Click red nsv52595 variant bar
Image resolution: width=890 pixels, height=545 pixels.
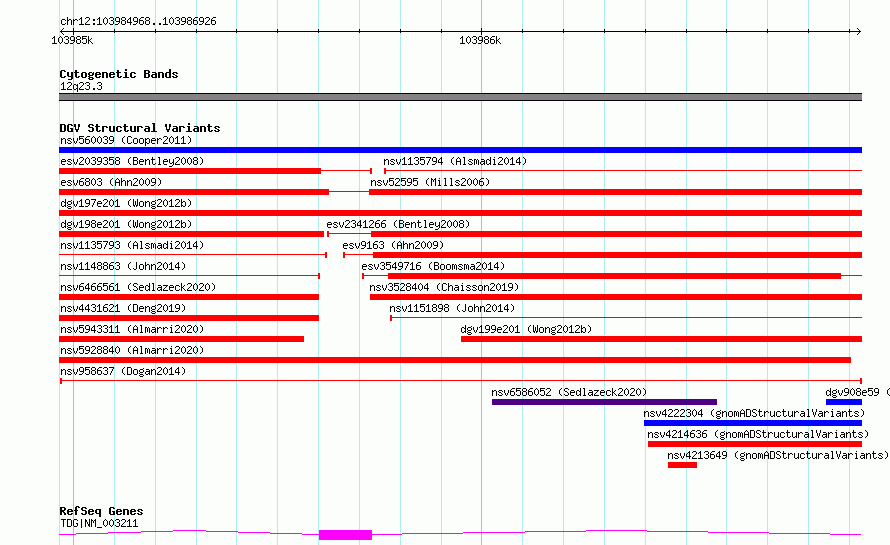[615, 192]
